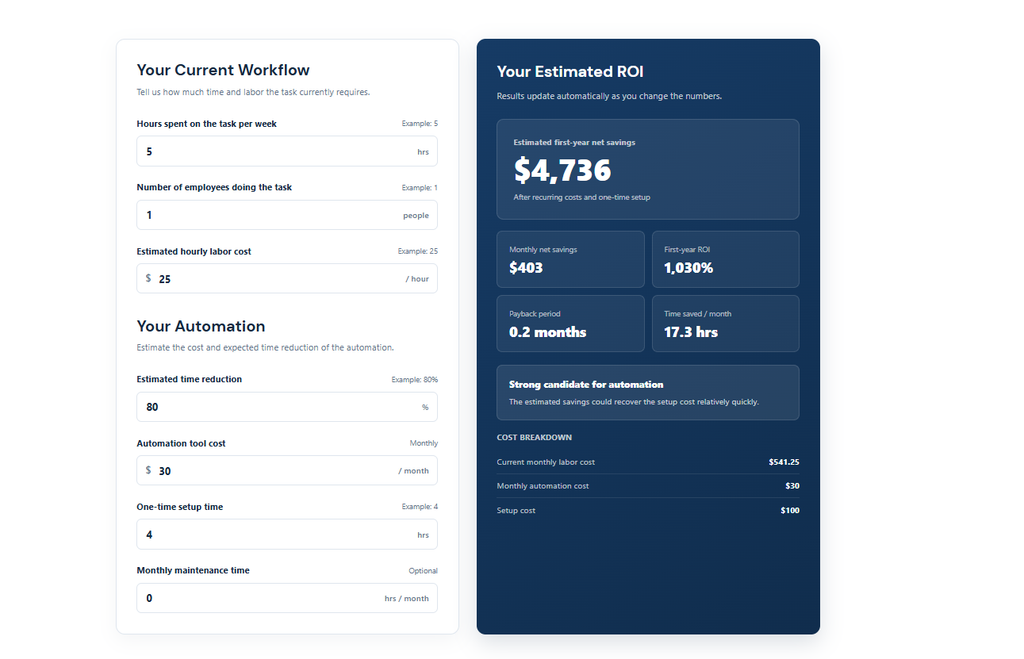The image size is (1024, 659).
Task: Select the $4,736 first-year net savings value
Action: coord(562,170)
